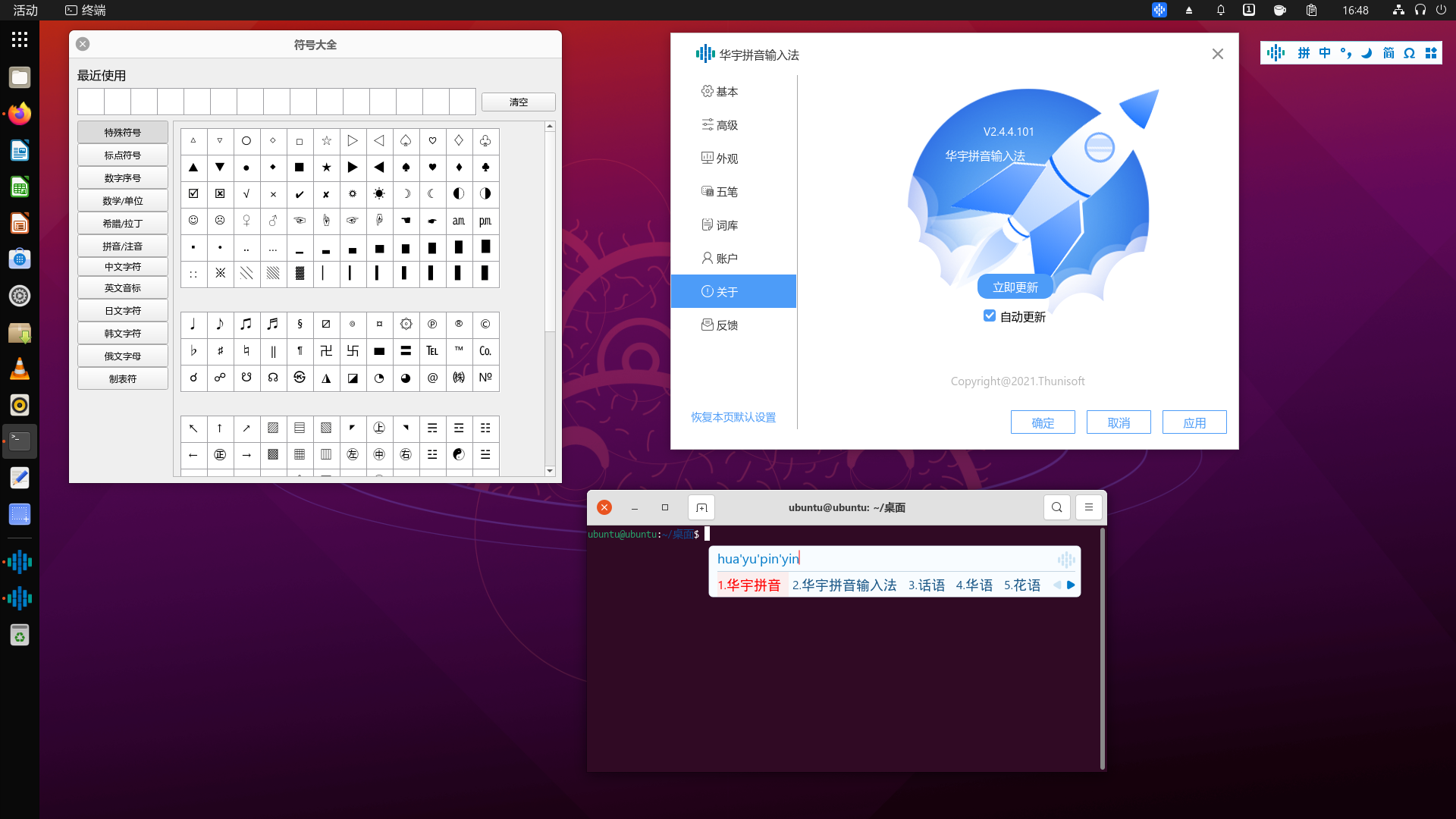Screen dimensions: 1456x819
Task: Uncheck the 自动更新 checkbox
Action: coord(990,315)
